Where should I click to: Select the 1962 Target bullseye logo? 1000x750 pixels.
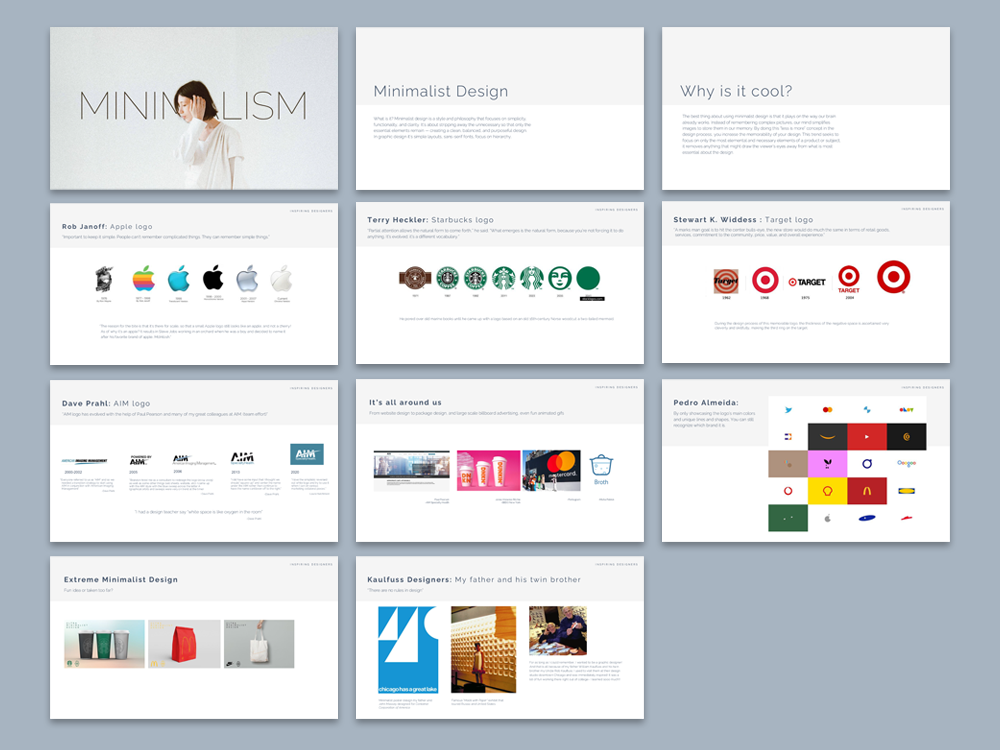click(726, 280)
